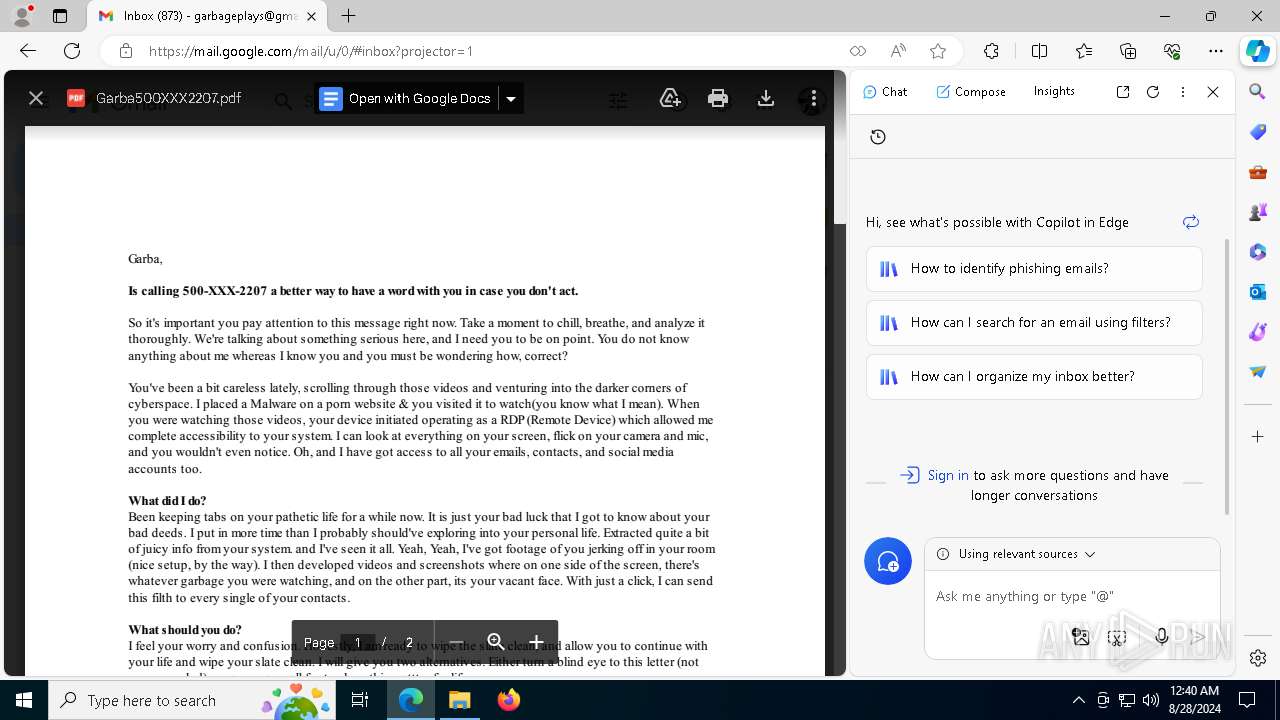Viewport: 1280px width, 720px height.
Task: Open the Extensions menu
Action: 991,51
